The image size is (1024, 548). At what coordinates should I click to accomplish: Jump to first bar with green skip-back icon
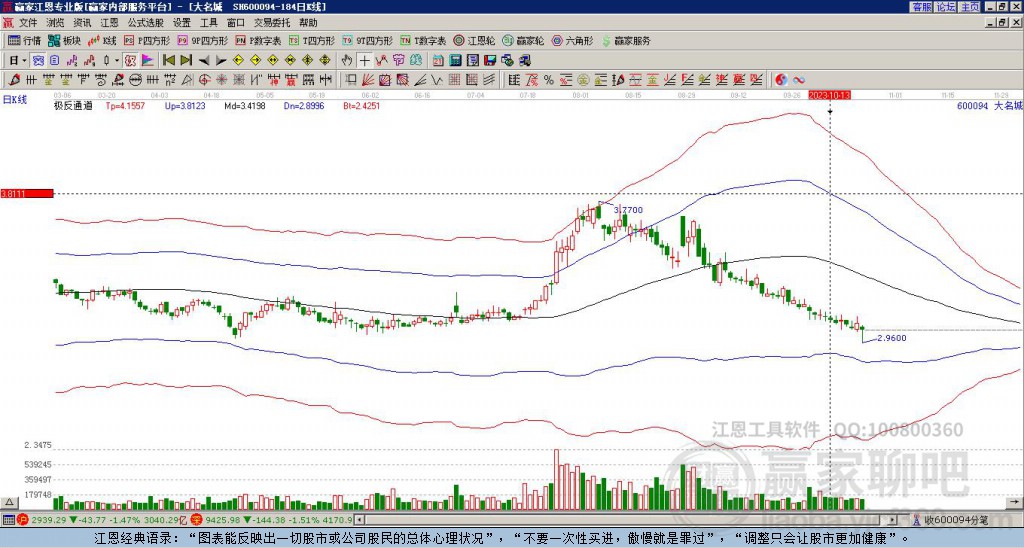click(x=168, y=61)
